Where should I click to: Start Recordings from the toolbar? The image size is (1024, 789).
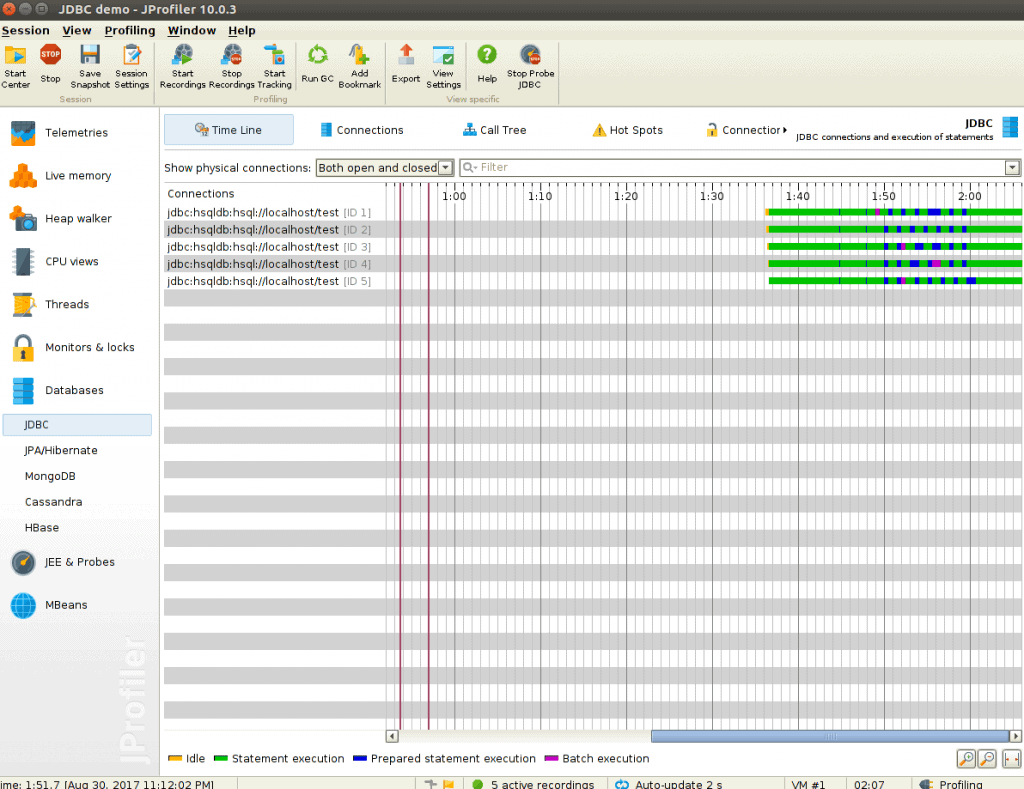click(182, 67)
